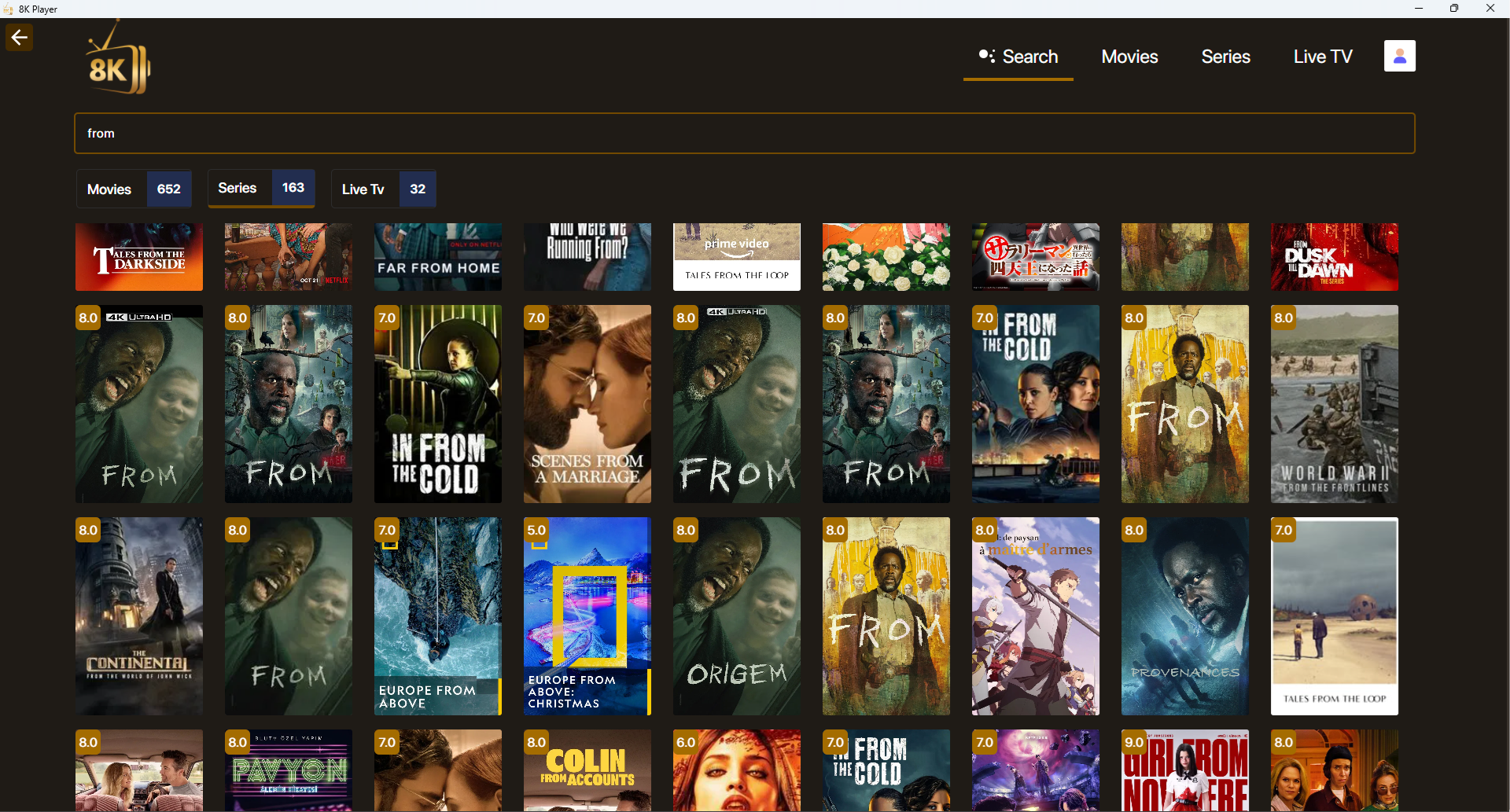This screenshot has height=812, width=1510.
Task: Go to the Series section
Action: click(x=1225, y=57)
